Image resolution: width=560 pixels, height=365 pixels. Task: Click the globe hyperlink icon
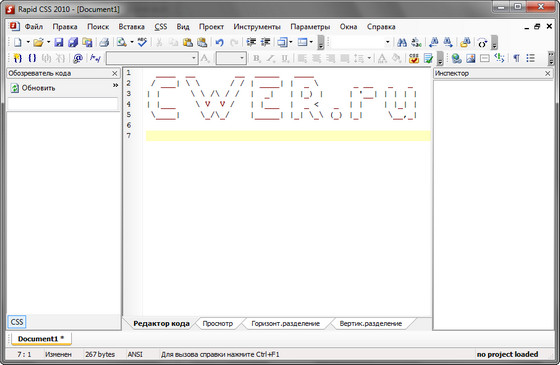coord(456,58)
